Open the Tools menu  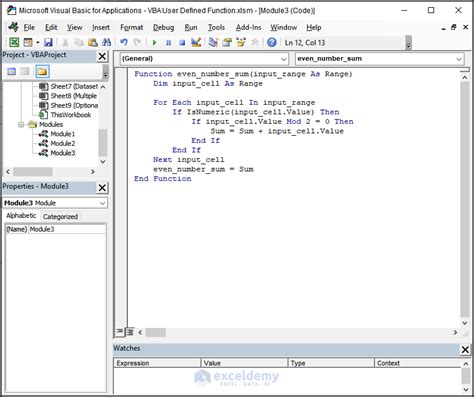[x=216, y=28]
